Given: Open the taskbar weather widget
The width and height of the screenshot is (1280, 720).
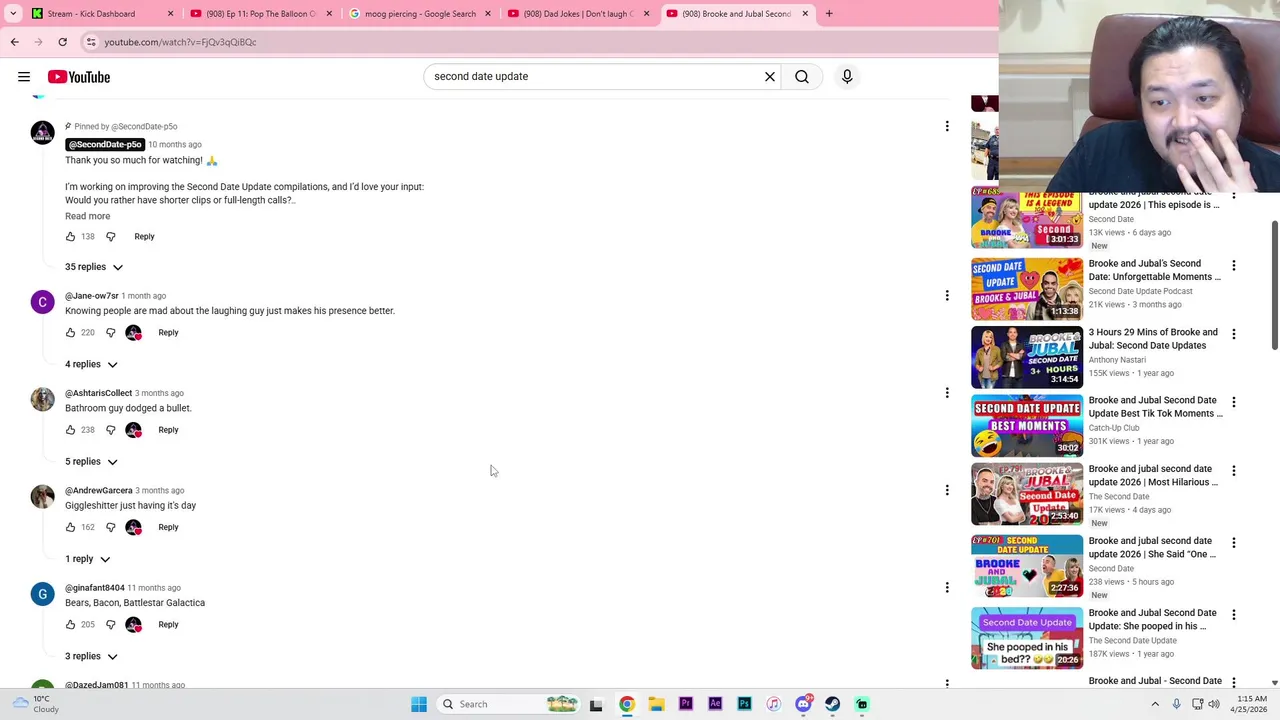Looking at the screenshot, I should [x=35, y=704].
